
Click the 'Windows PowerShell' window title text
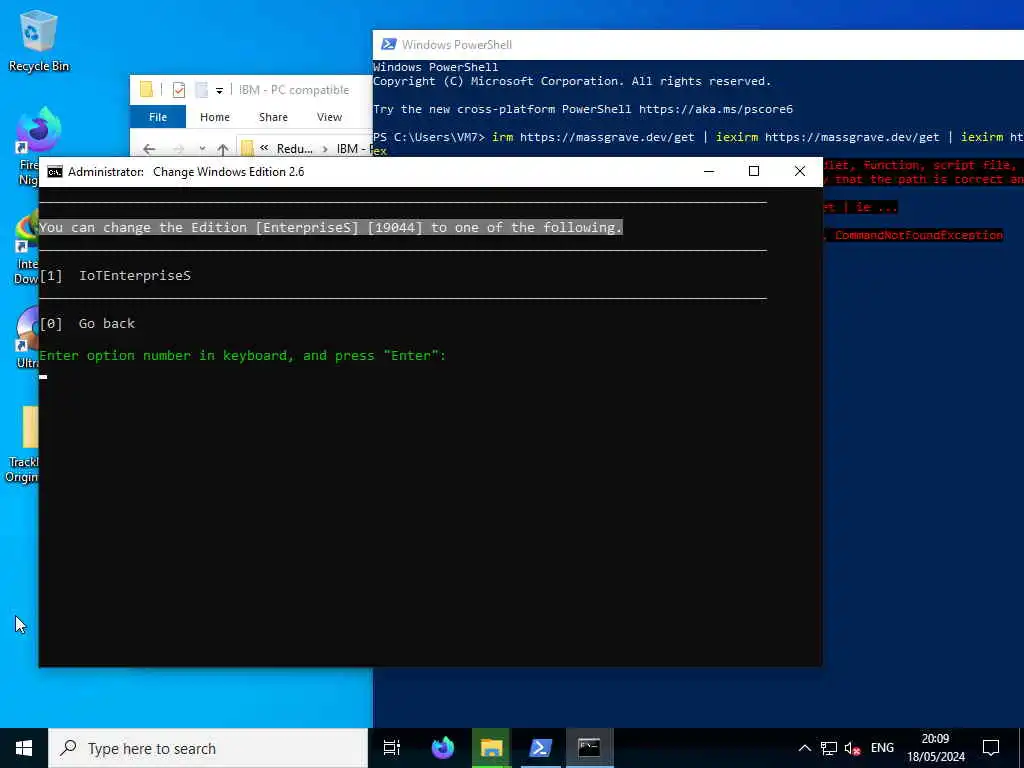click(456, 44)
